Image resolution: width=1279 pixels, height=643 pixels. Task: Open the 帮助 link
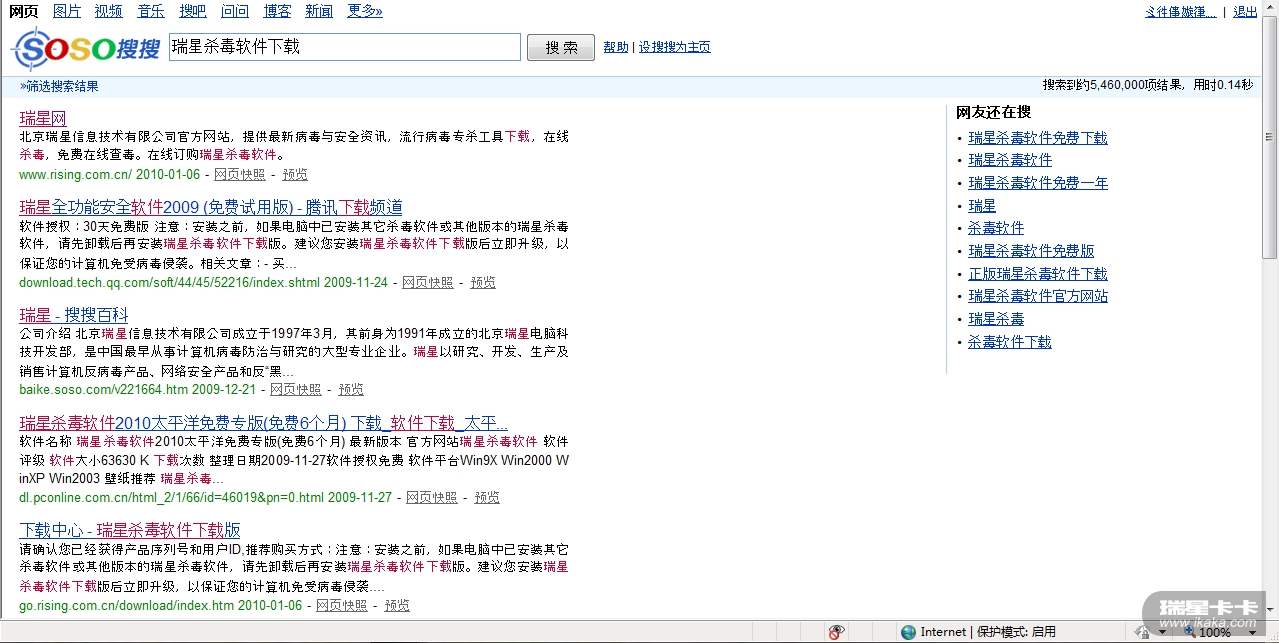click(616, 47)
